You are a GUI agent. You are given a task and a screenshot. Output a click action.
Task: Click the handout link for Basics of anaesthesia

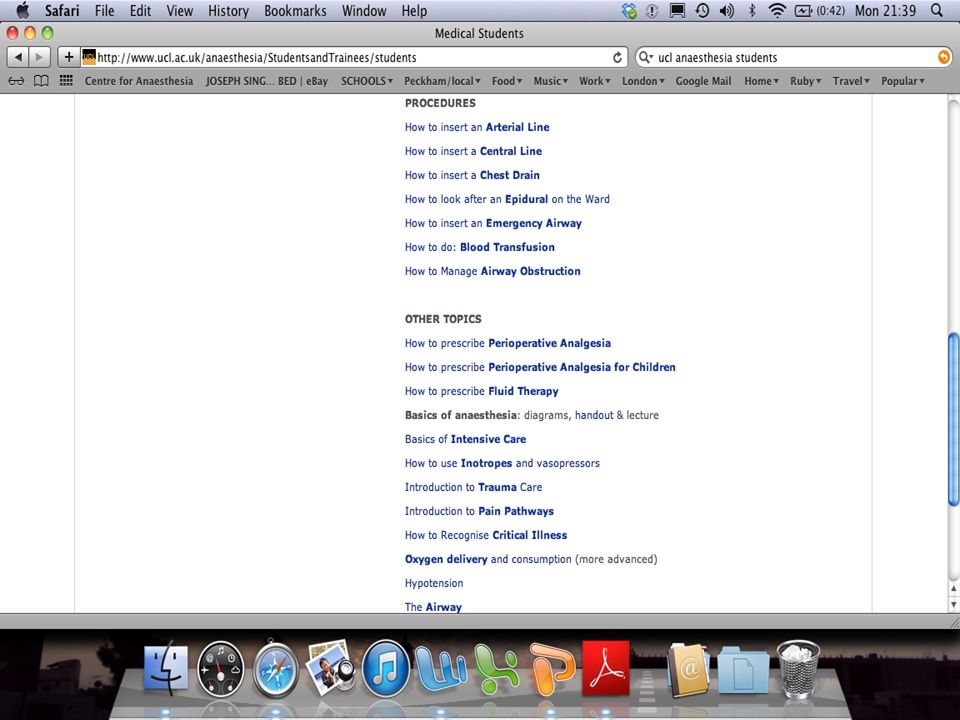pyautogui.click(x=594, y=415)
